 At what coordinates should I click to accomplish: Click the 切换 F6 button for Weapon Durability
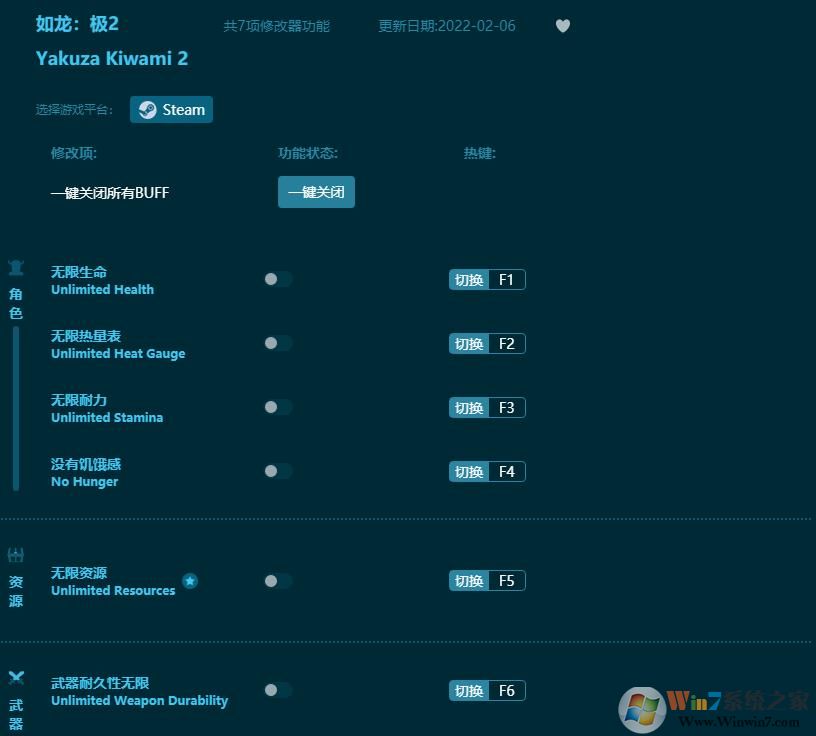click(x=487, y=690)
